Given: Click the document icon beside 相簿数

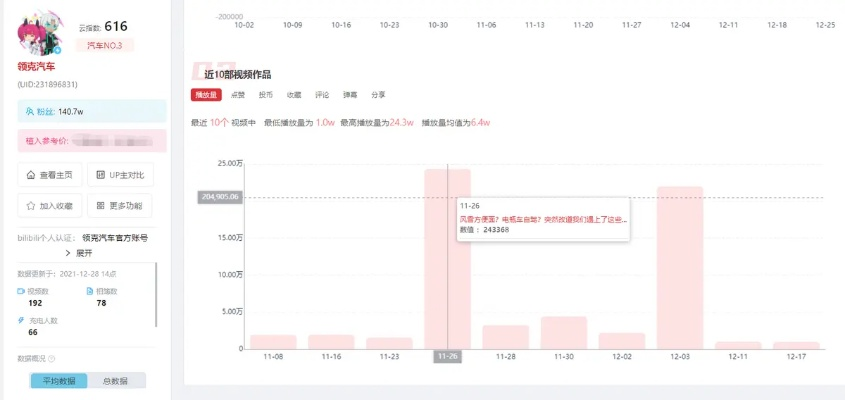Looking at the screenshot, I should [90, 291].
